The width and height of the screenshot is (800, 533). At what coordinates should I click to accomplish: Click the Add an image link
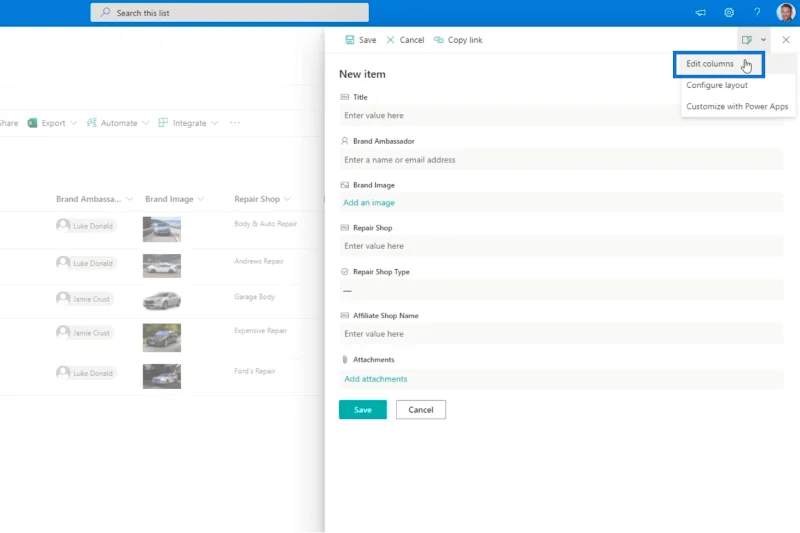click(x=369, y=202)
